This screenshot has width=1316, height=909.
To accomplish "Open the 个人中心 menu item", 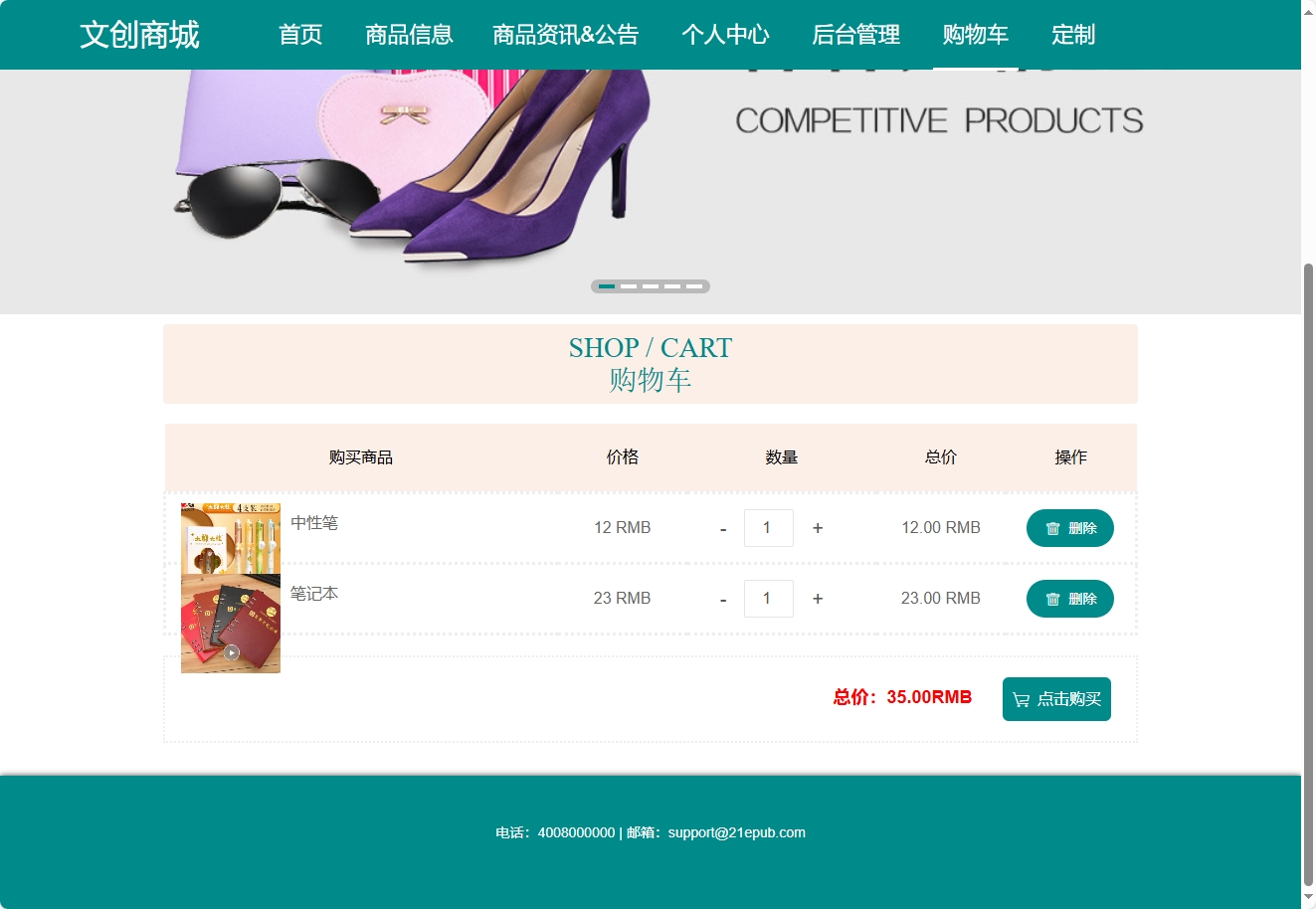I will pos(726,35).
